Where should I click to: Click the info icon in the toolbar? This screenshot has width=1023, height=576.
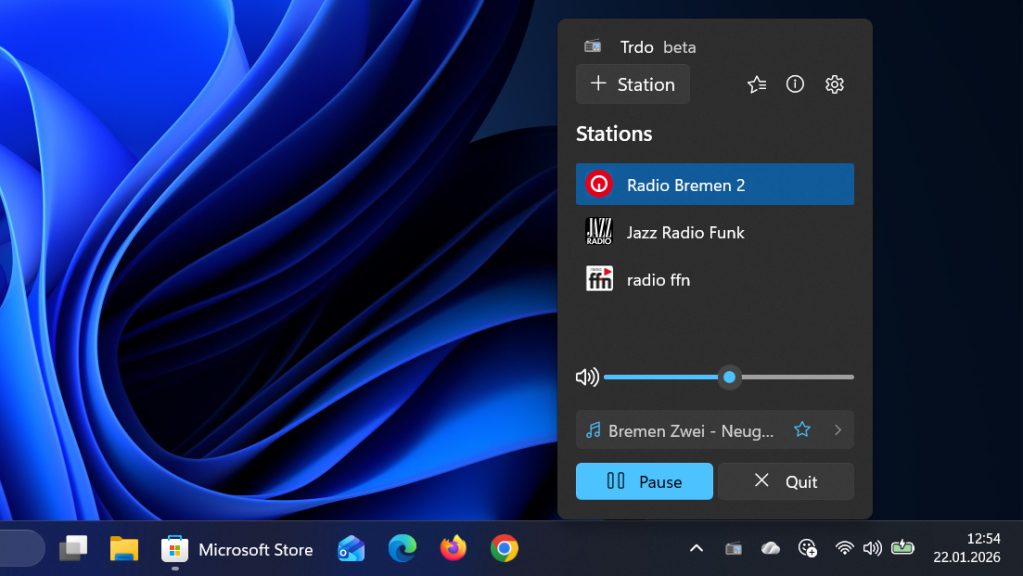click(794, 84)
